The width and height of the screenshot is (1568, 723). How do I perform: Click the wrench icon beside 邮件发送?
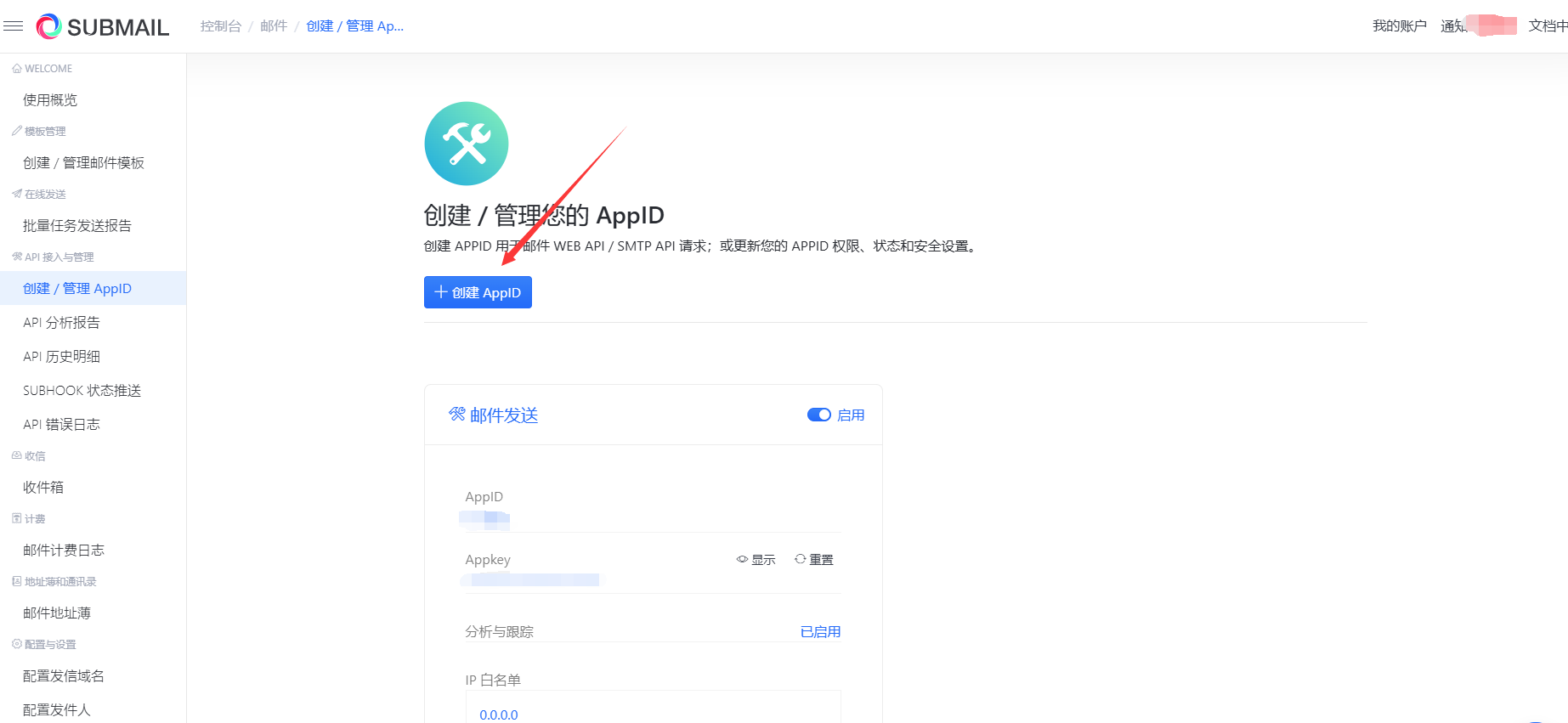pyautogui.click(x=457, y=415)
